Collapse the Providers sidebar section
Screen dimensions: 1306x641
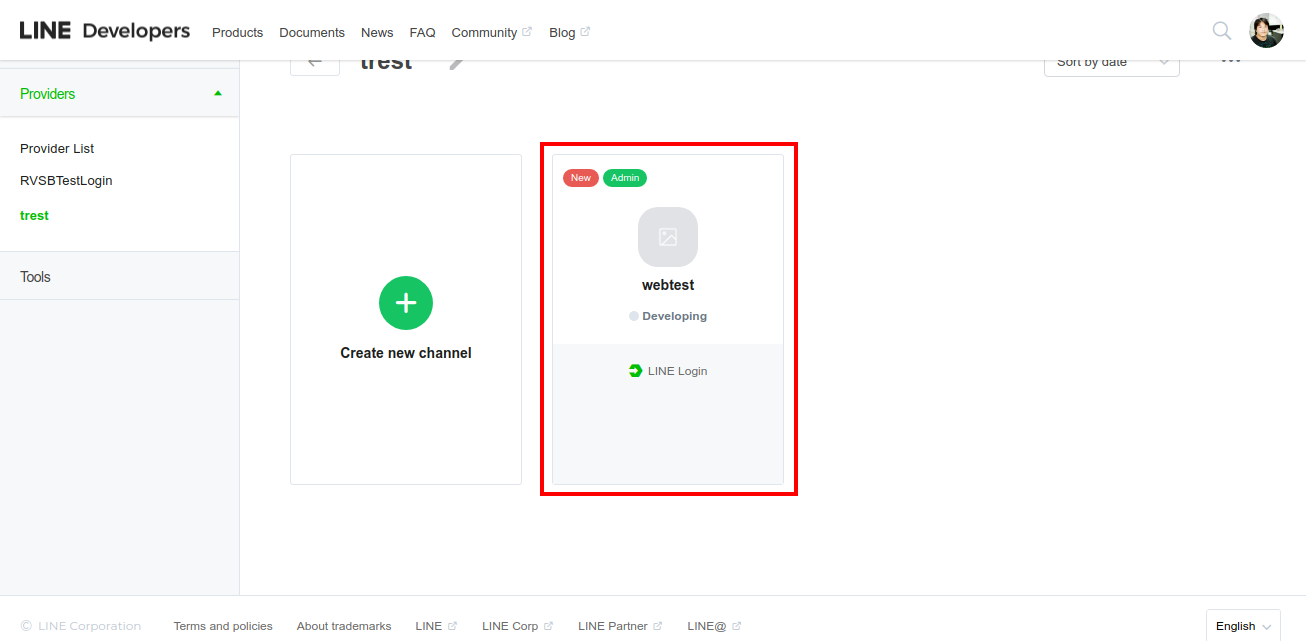point(120,94)
